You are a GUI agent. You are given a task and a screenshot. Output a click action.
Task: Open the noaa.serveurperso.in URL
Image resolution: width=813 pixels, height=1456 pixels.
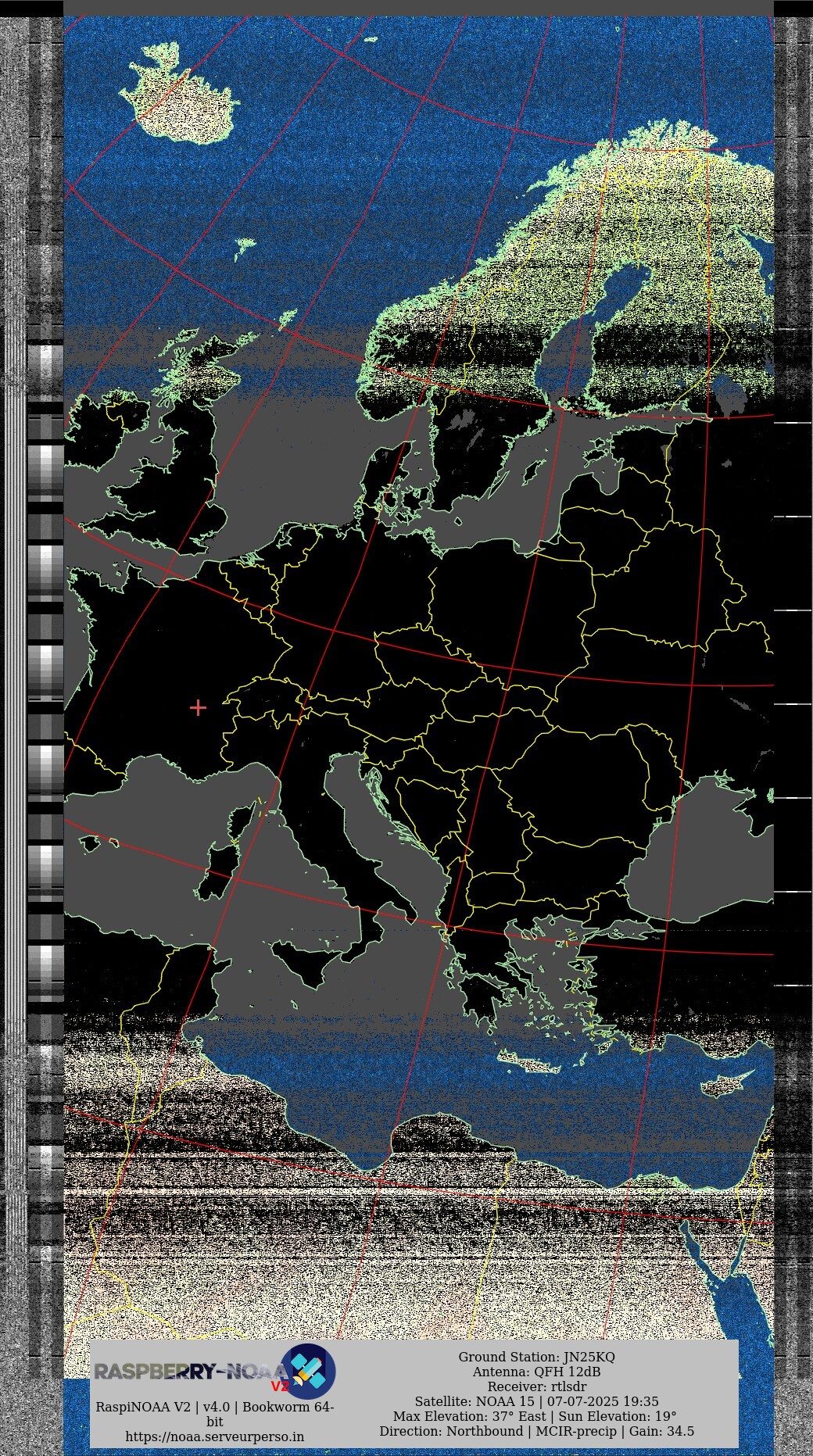[x=214, y=1436]
